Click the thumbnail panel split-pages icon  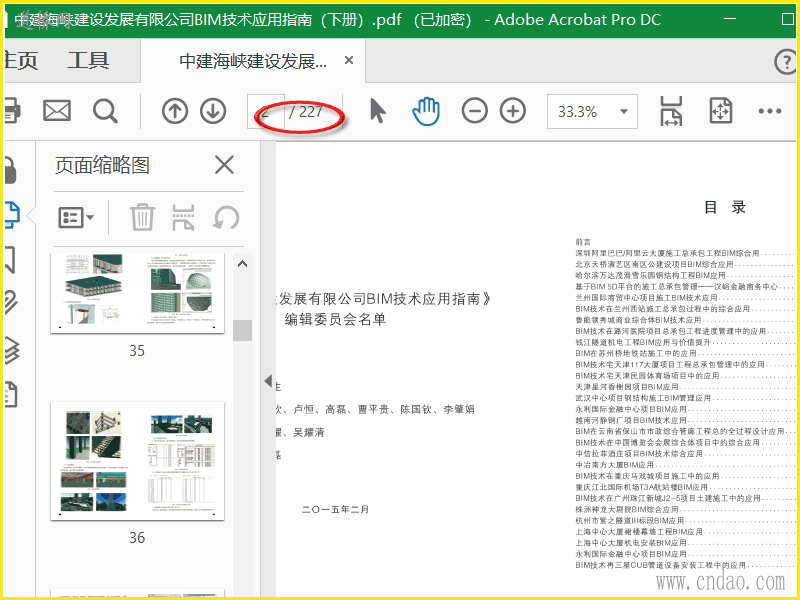coord(184,217)
